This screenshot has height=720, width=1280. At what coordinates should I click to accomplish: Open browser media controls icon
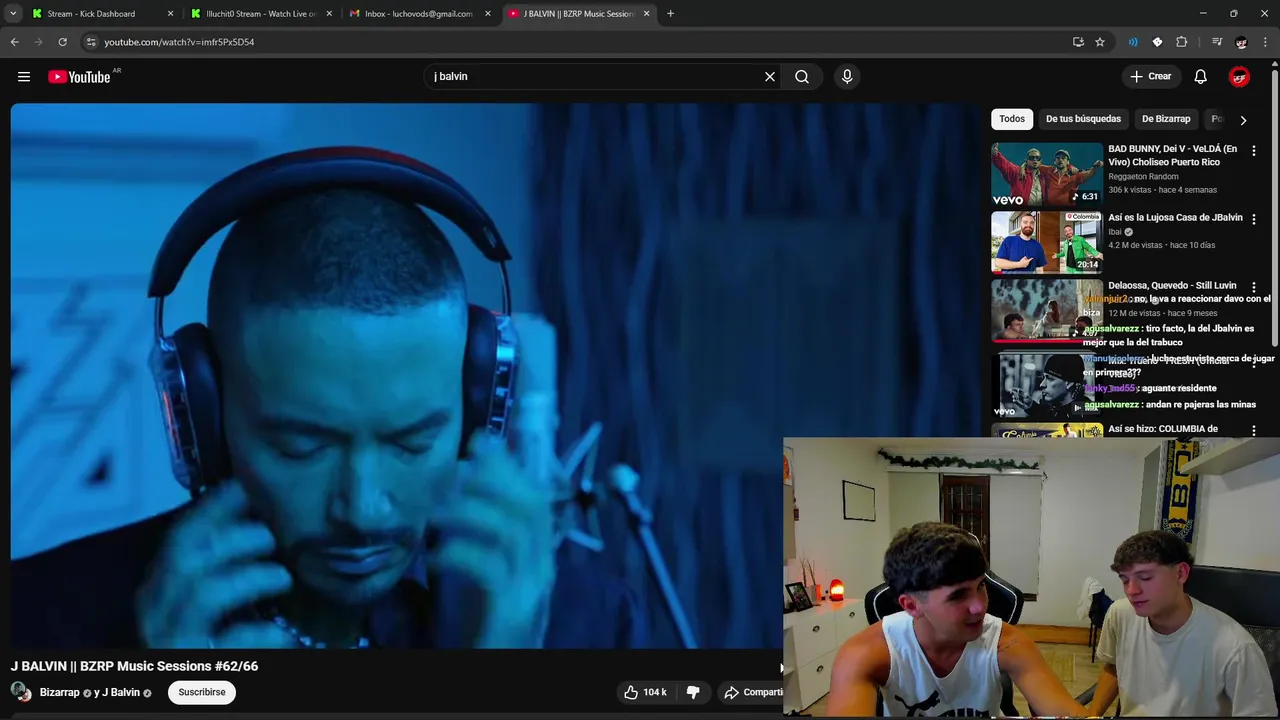(1217, 42)
